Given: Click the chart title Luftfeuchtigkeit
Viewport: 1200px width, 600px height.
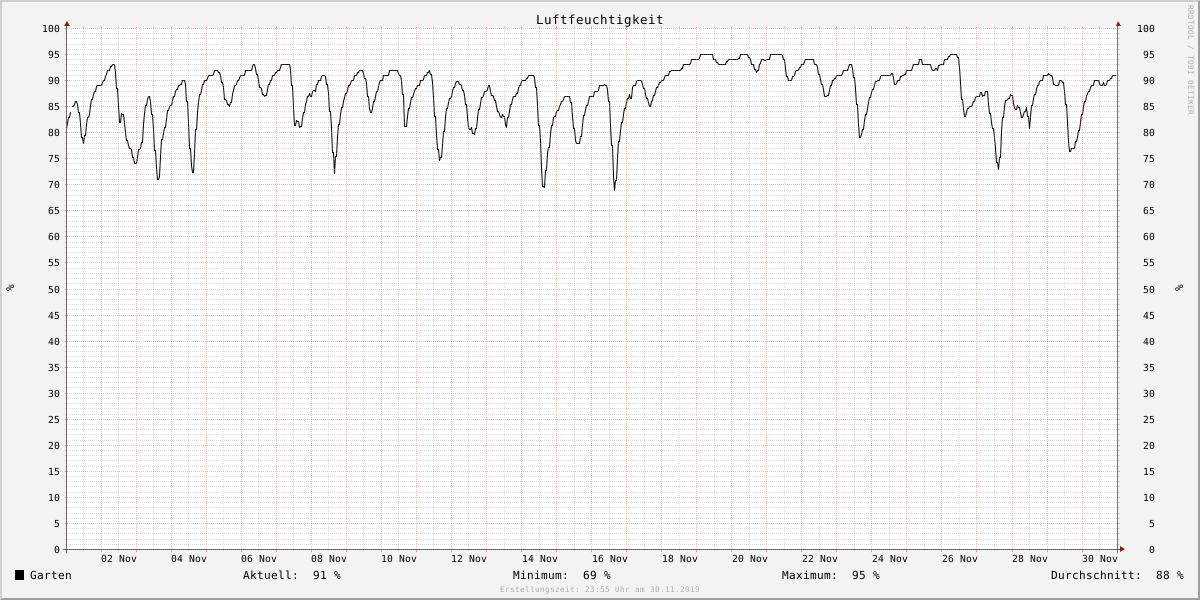Looking at the screenshot, I should point(599,19).
